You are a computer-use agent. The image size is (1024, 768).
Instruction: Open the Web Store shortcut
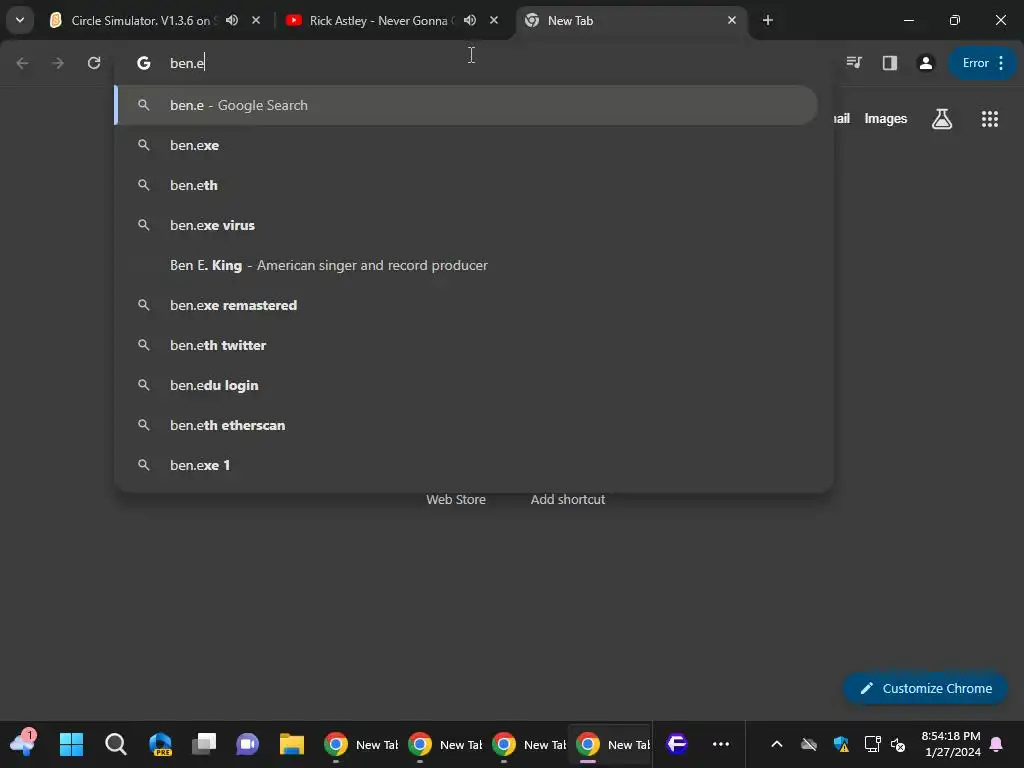(456, 500)
